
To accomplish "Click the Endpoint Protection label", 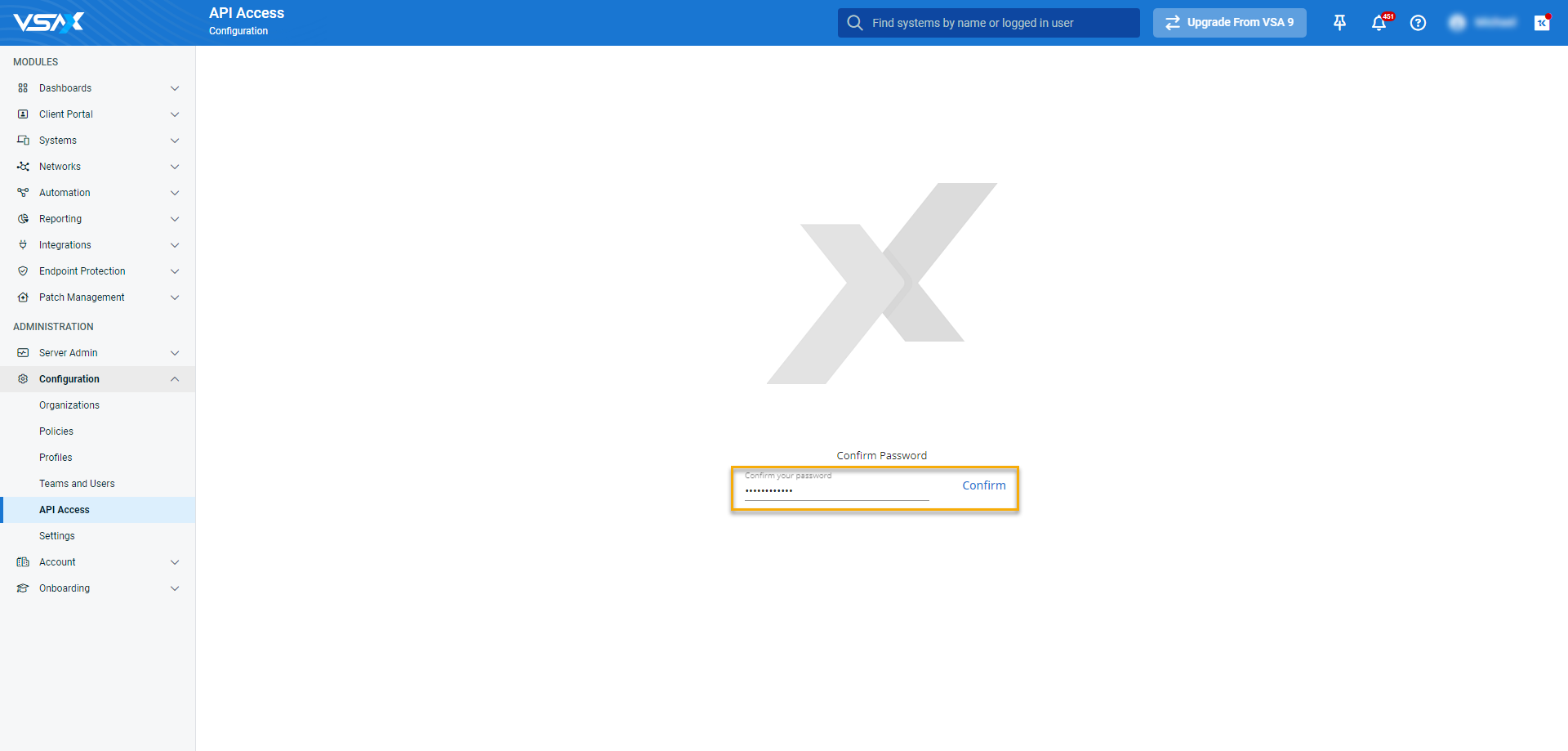I will click(82, 271).
